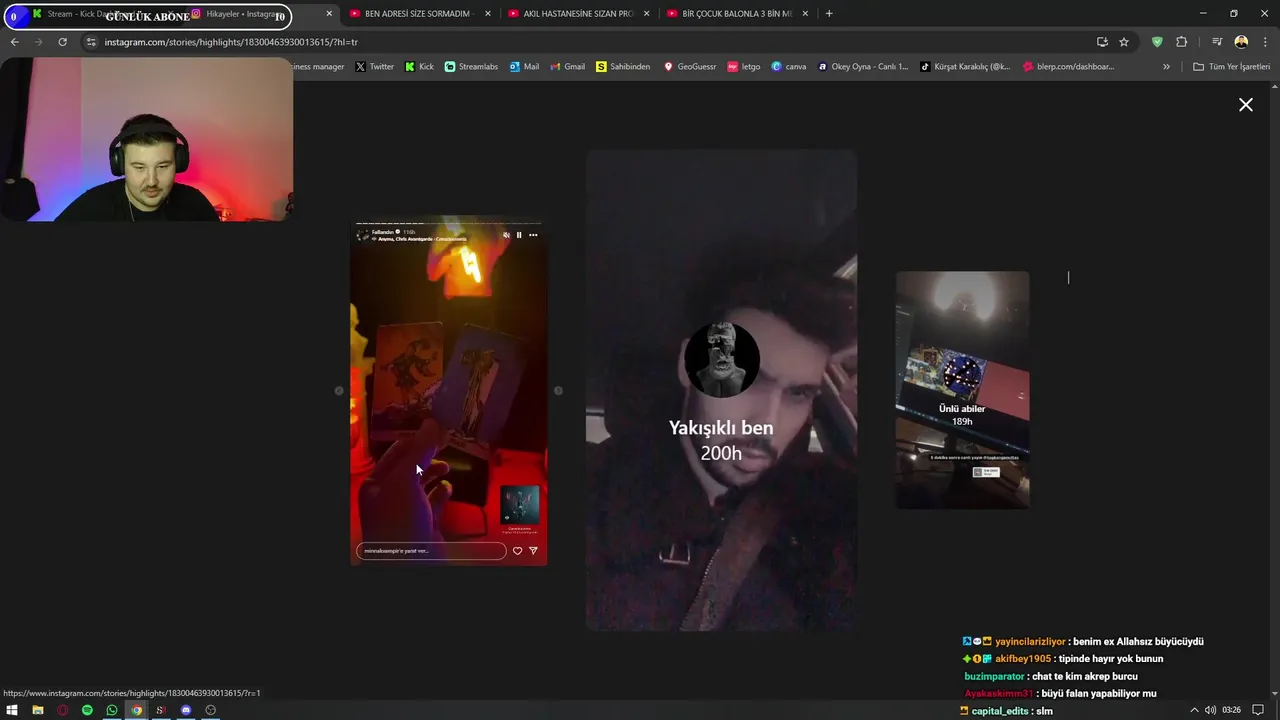Screen dimensions: 1280x720
Task: Click the chat username 'akifbey1905'
Action: (x=1023, y=659)
